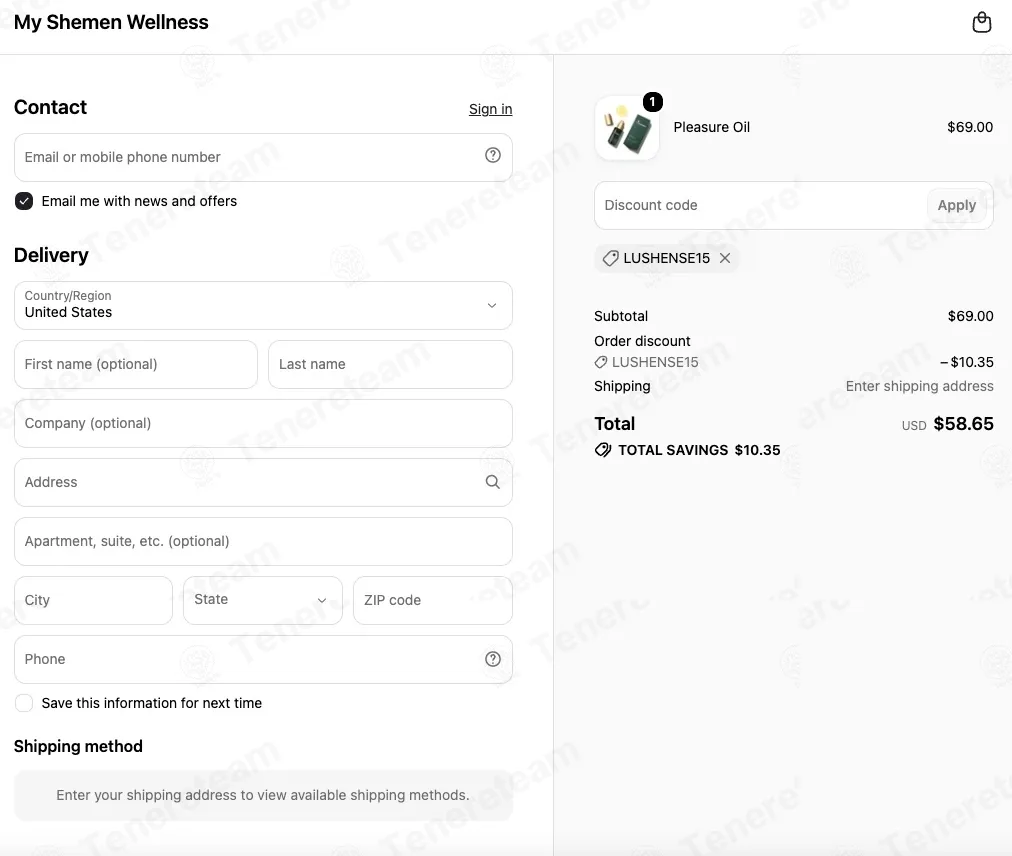The height and width of the screenshot is (856, 1012).
Task: Click the help icon in email field
Action: coord(492,155)
